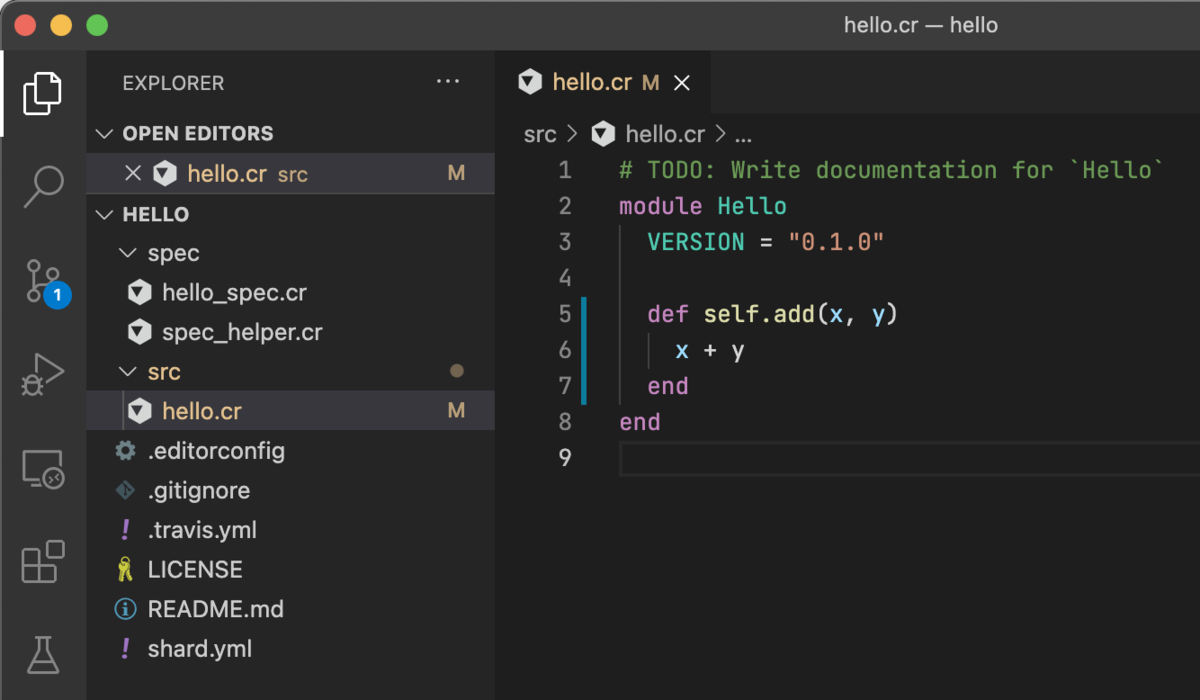Open Source Control view with badge
Image resolution: width=1200 pixels, height=700 pixels.
pos(42,280)
